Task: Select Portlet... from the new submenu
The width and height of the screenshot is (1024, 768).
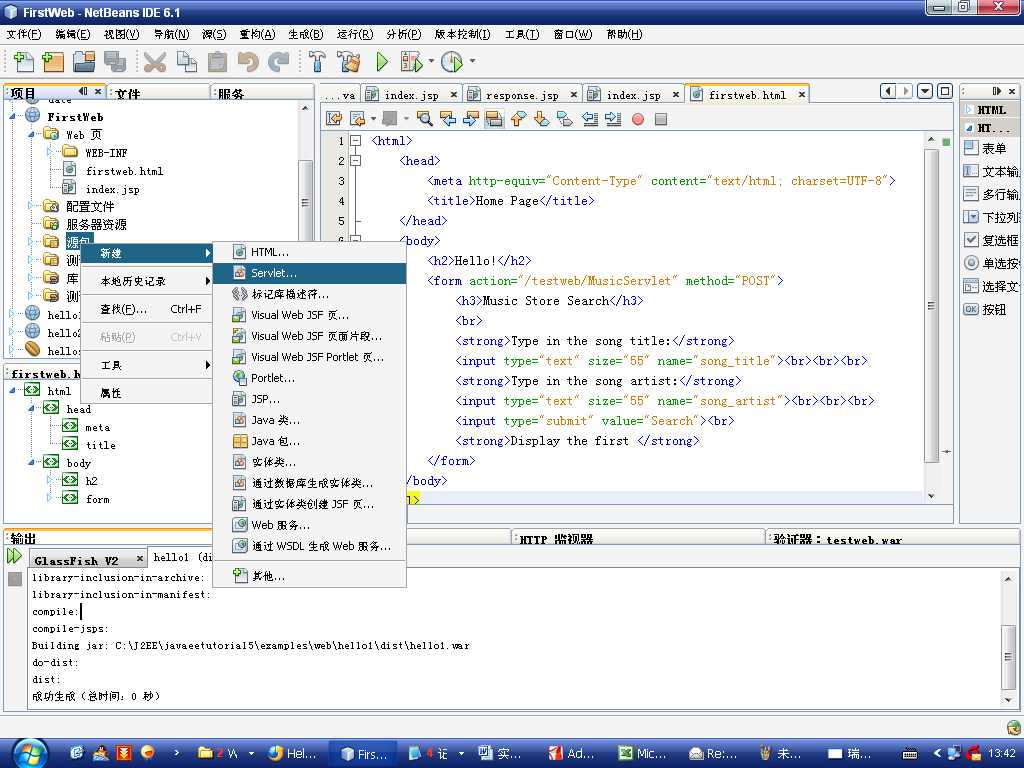Action: point(310,378)
